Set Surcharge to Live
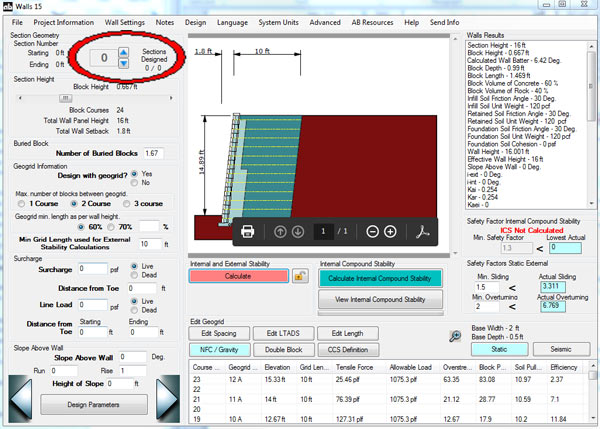 pyautogui.click(x=134, y=266)
